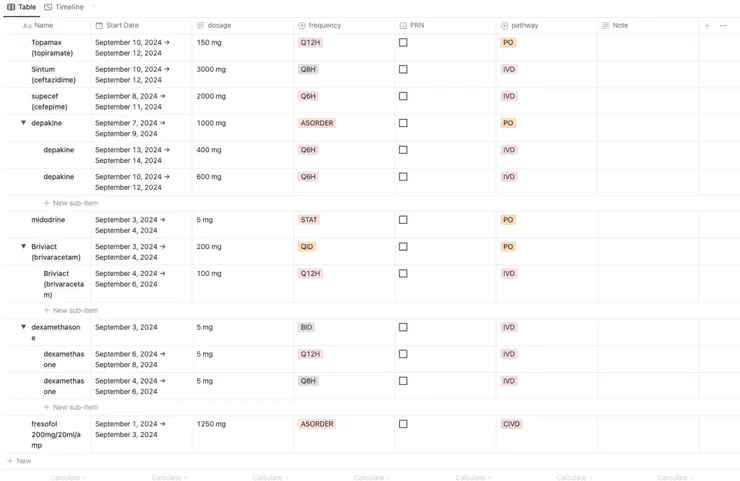Check PRN box for supecef row
Image resolution: width=740 pixels, height=481 pixels.
403,96
